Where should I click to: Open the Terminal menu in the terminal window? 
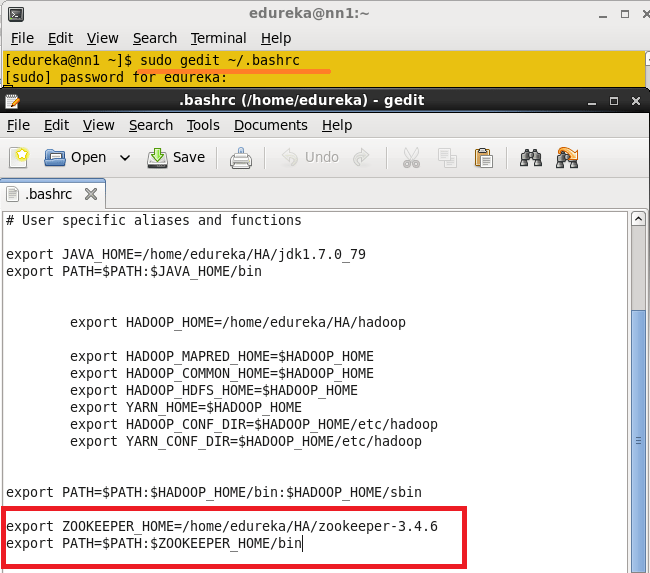tap(218, 38)
